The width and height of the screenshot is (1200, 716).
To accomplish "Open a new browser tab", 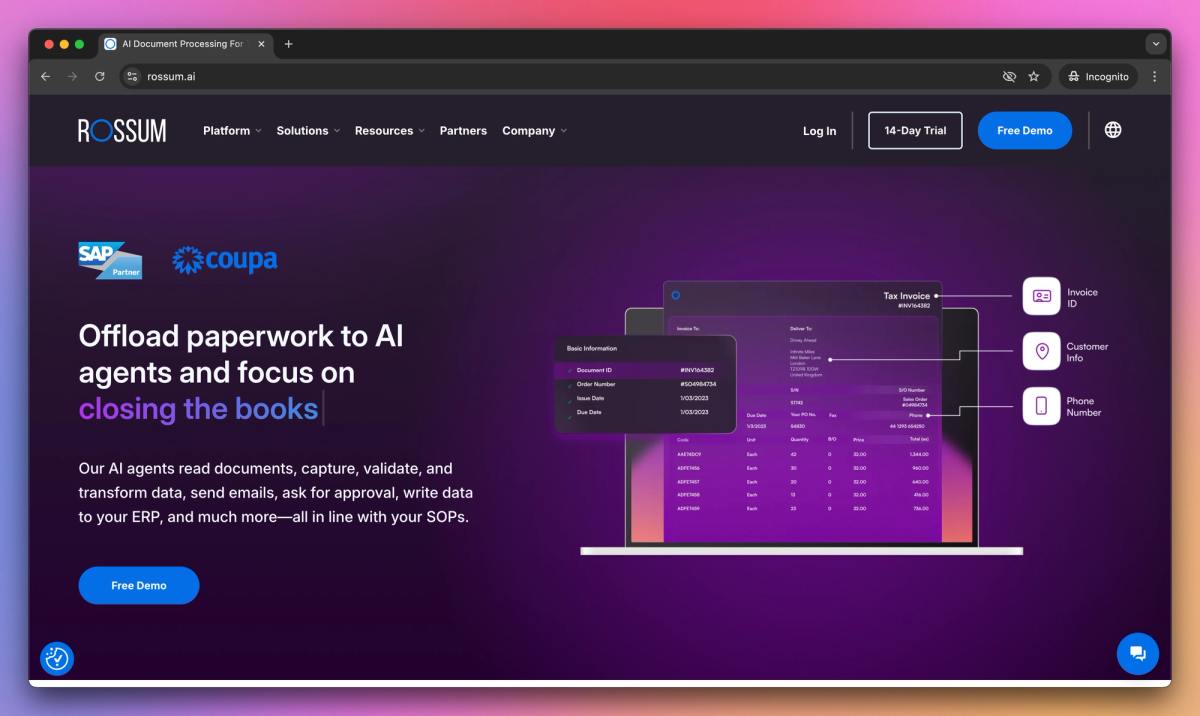I will click(289, 44).
